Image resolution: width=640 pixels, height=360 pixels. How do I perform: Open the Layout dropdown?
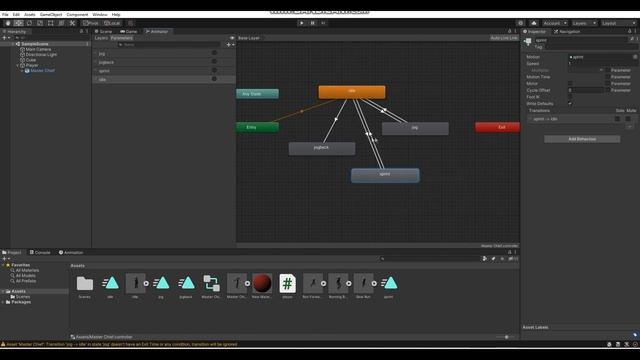[618, 23]
